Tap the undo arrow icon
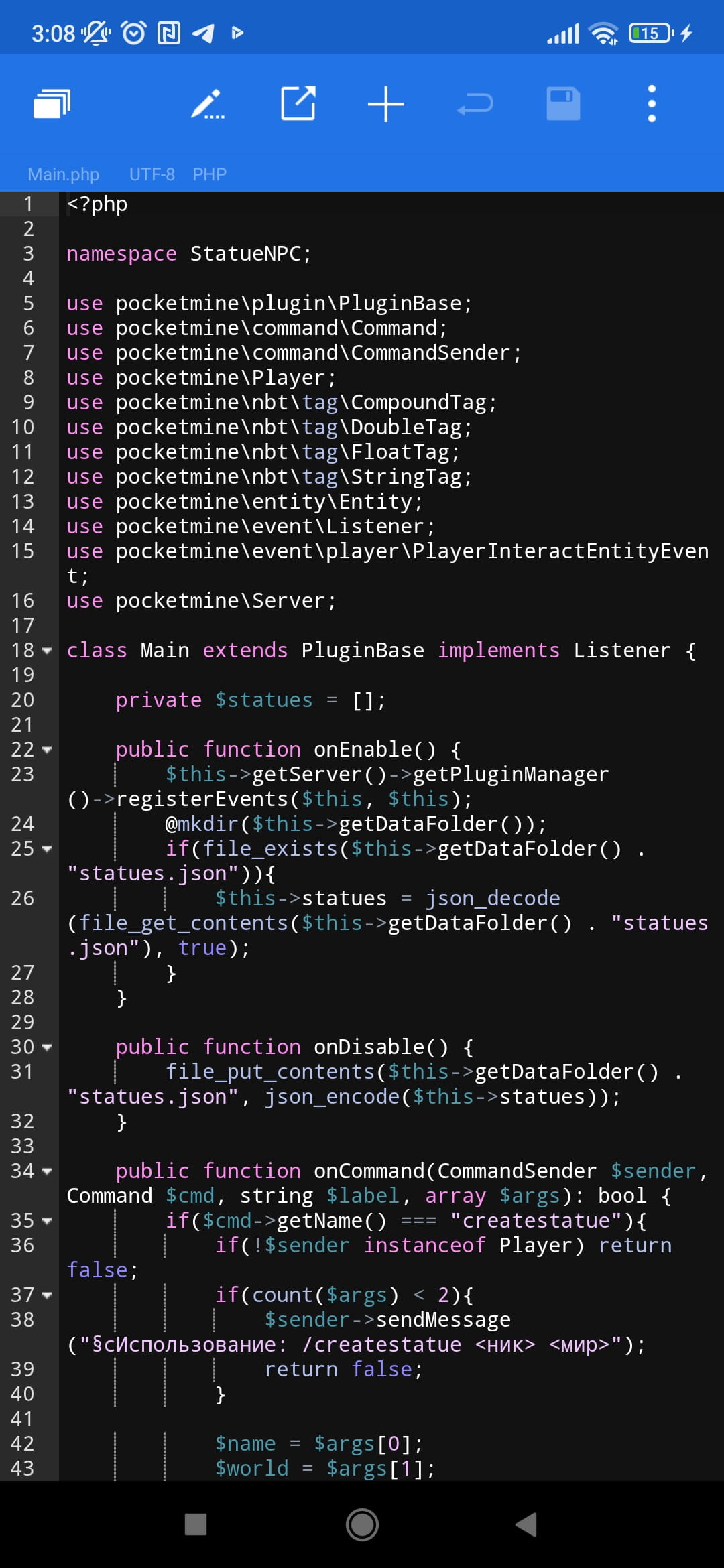The height and width of the screenshot is (1568, 724). click(475, 104)
